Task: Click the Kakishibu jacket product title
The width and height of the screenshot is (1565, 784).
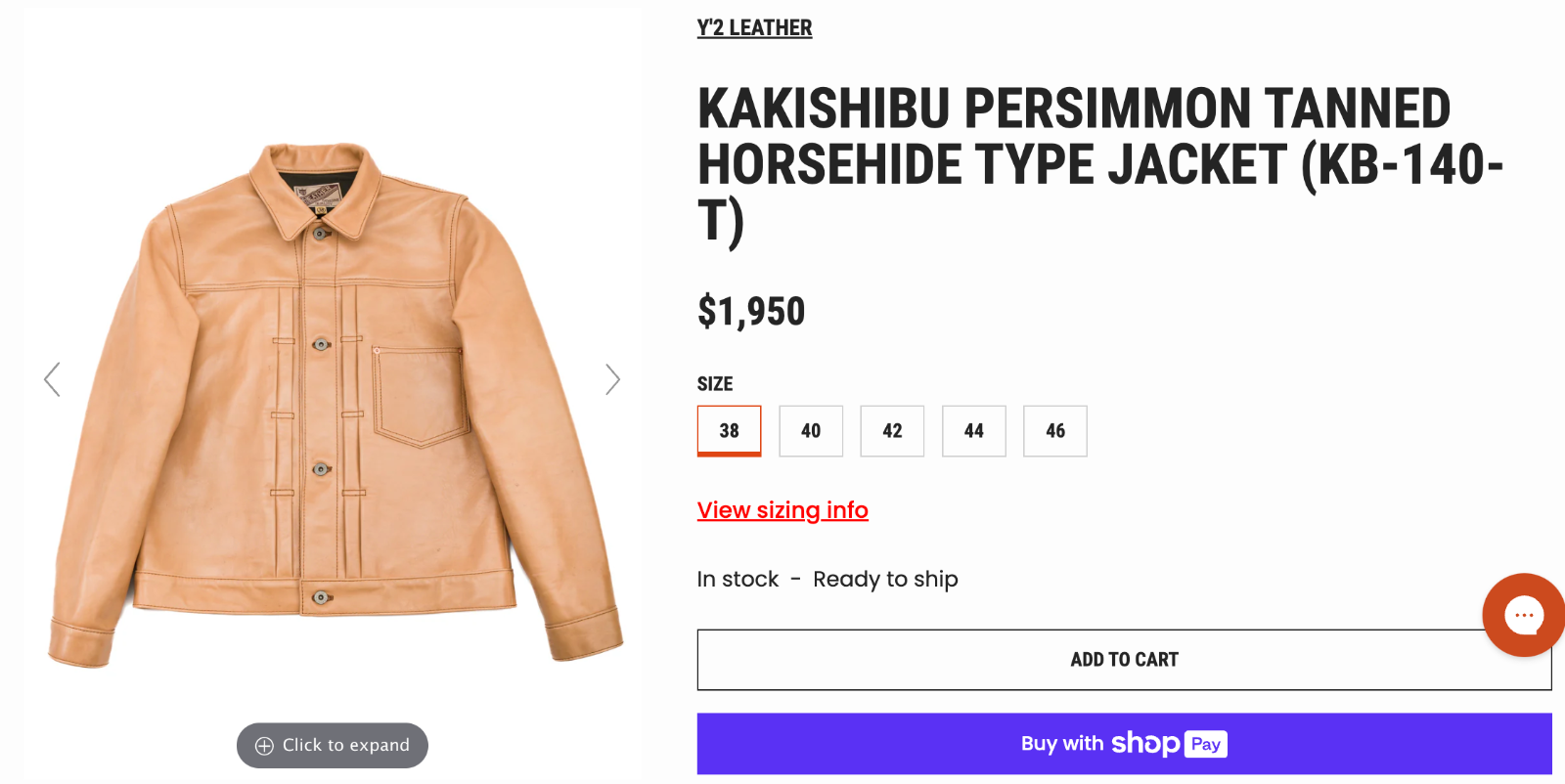Action: (1100, 164)
